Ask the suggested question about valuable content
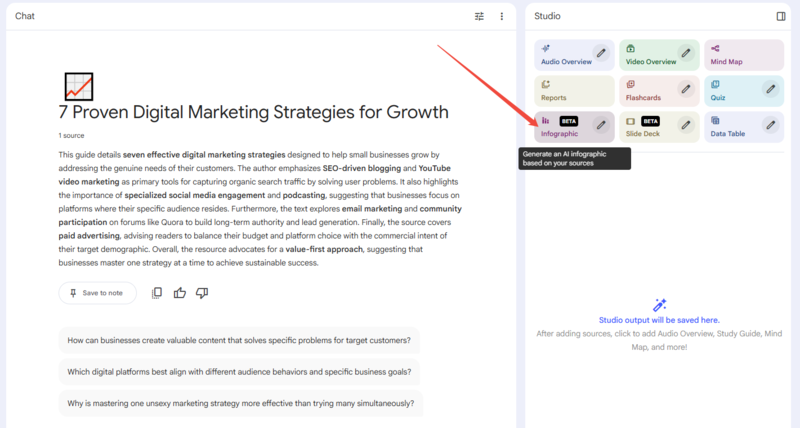Viewport: 800px width, 428px height. 238,340
